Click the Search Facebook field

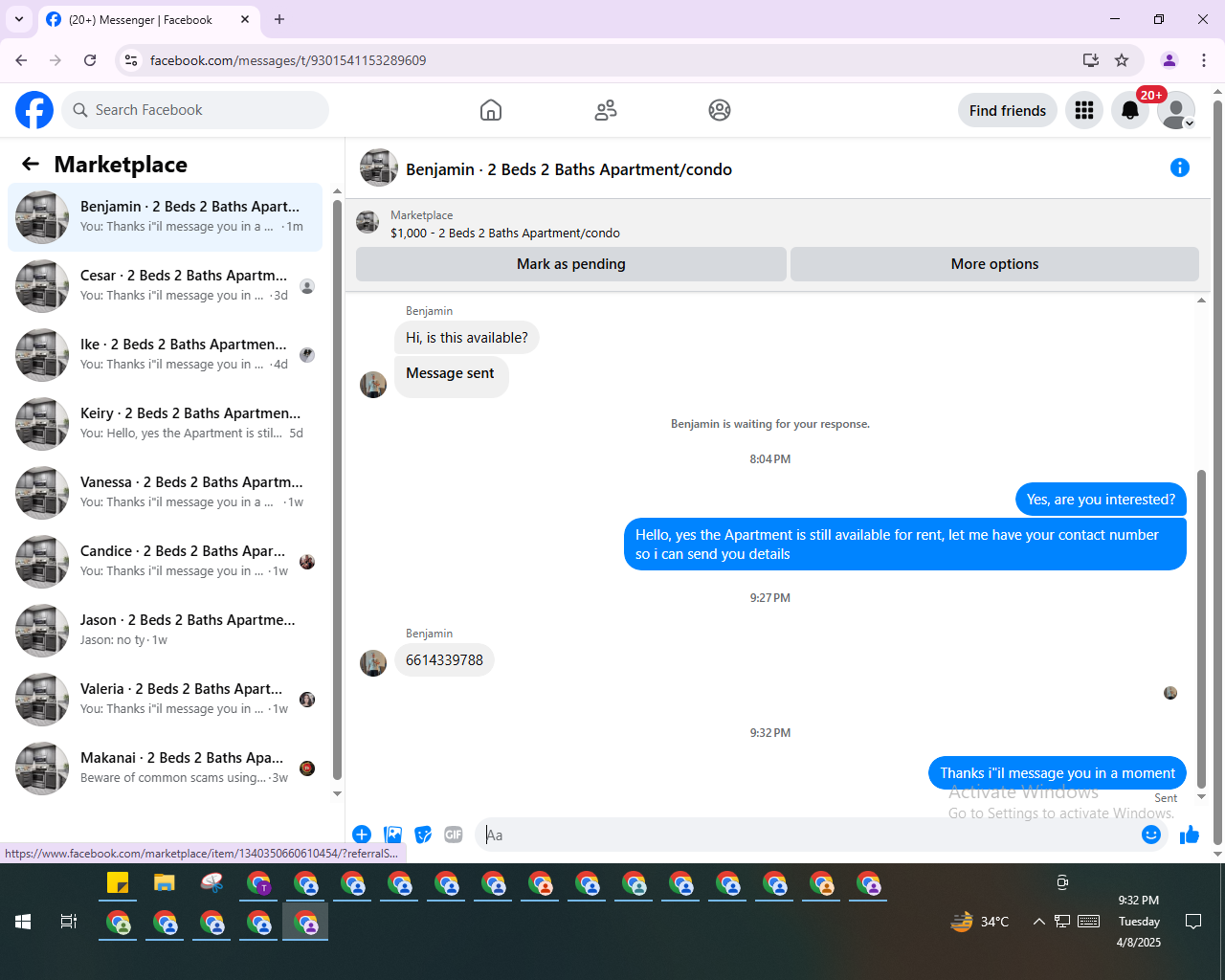point(195,110)
